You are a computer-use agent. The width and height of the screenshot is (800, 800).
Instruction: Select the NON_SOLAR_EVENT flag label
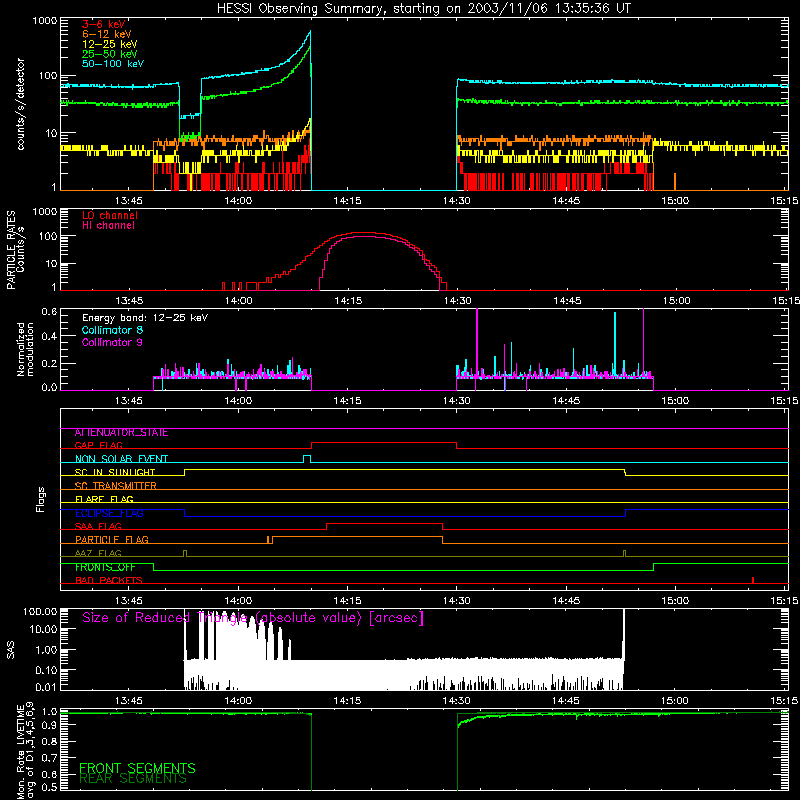(121, 459)
